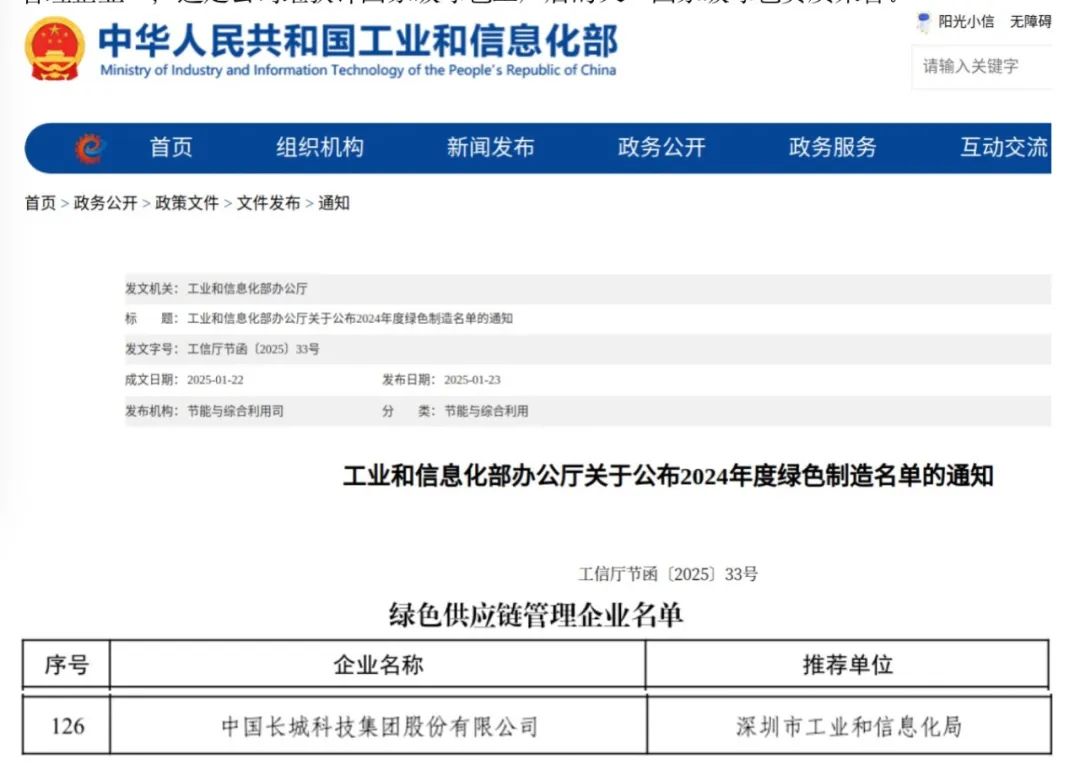Open the 互动交流 navigation item
This screenshot has width=1080, height=781.
(x=1004, y=147)
